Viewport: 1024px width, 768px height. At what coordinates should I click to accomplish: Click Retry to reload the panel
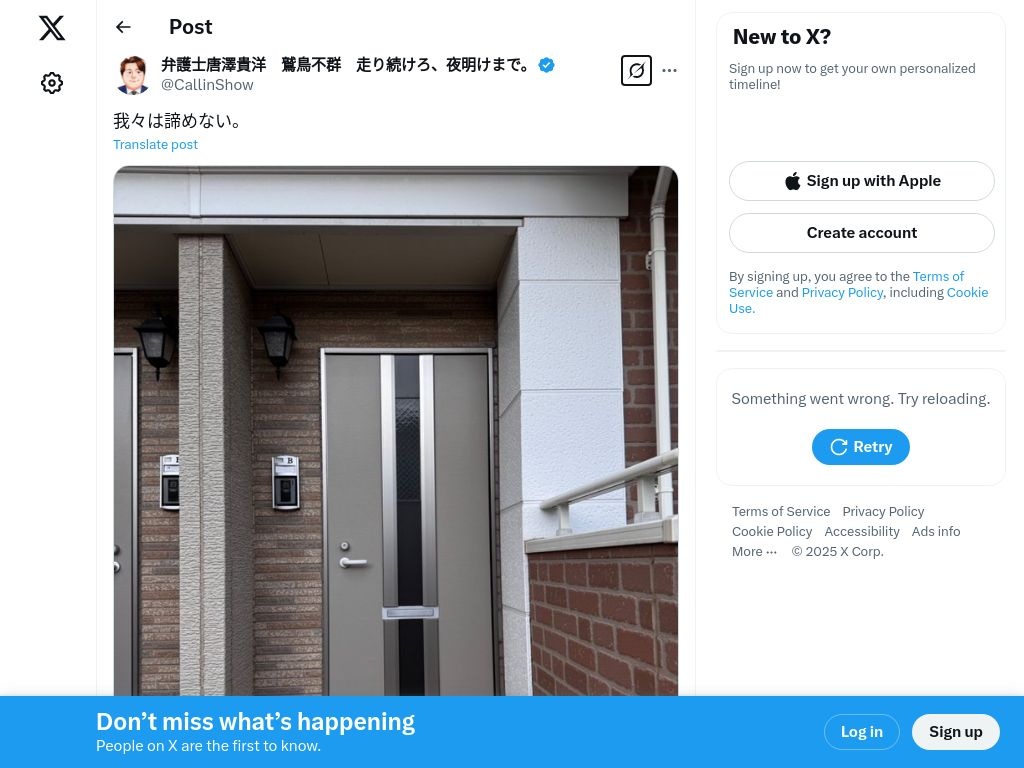[861, 447]
